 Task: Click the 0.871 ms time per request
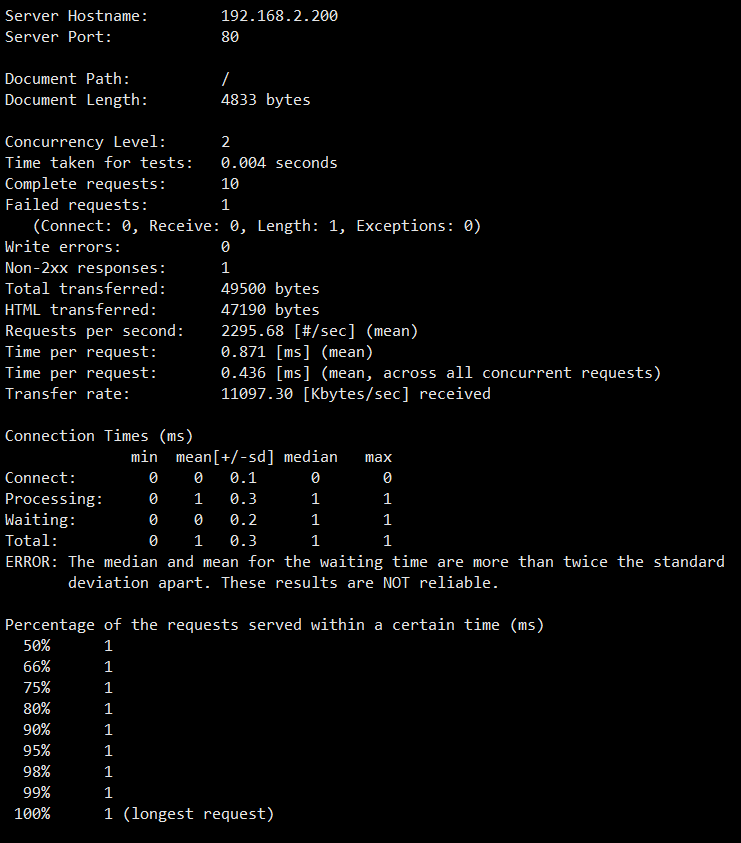pyautogui.click(x=243, y=352)
